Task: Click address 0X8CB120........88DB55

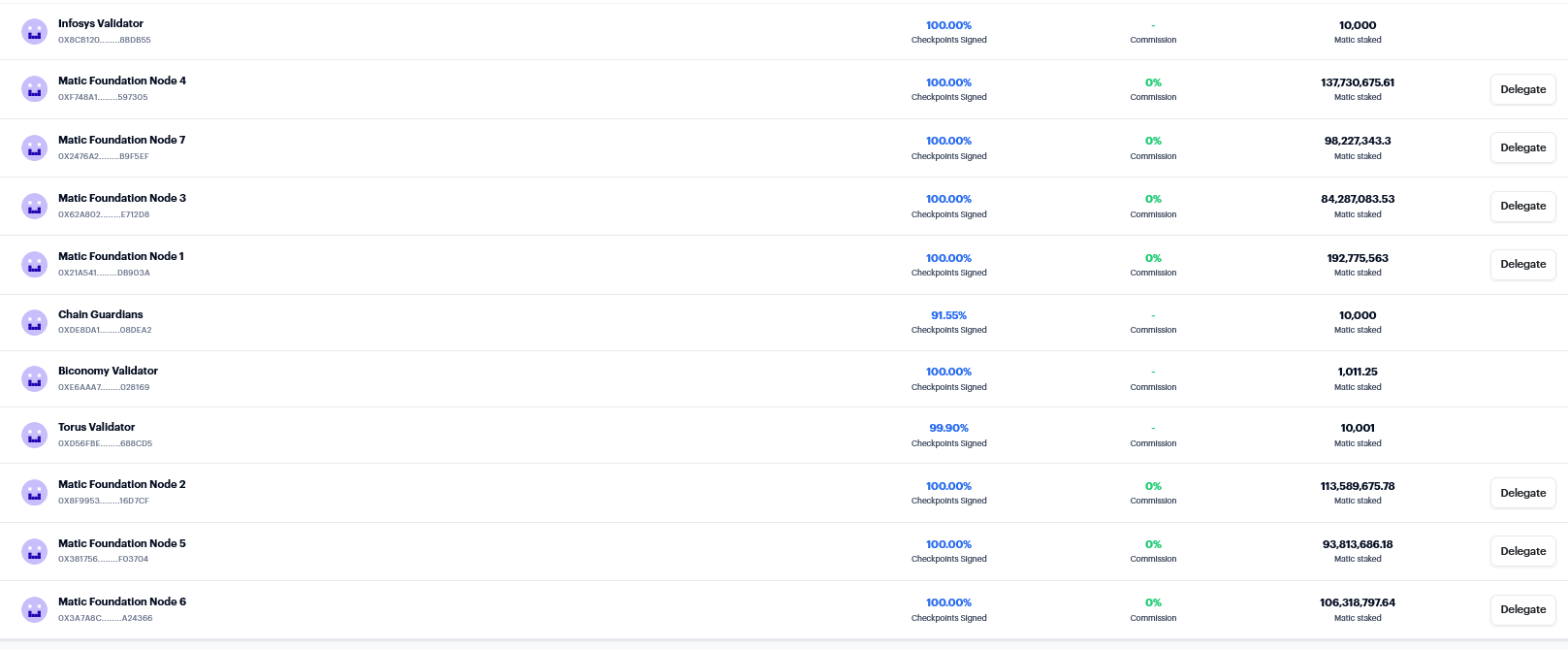Action: click(105, 40)
